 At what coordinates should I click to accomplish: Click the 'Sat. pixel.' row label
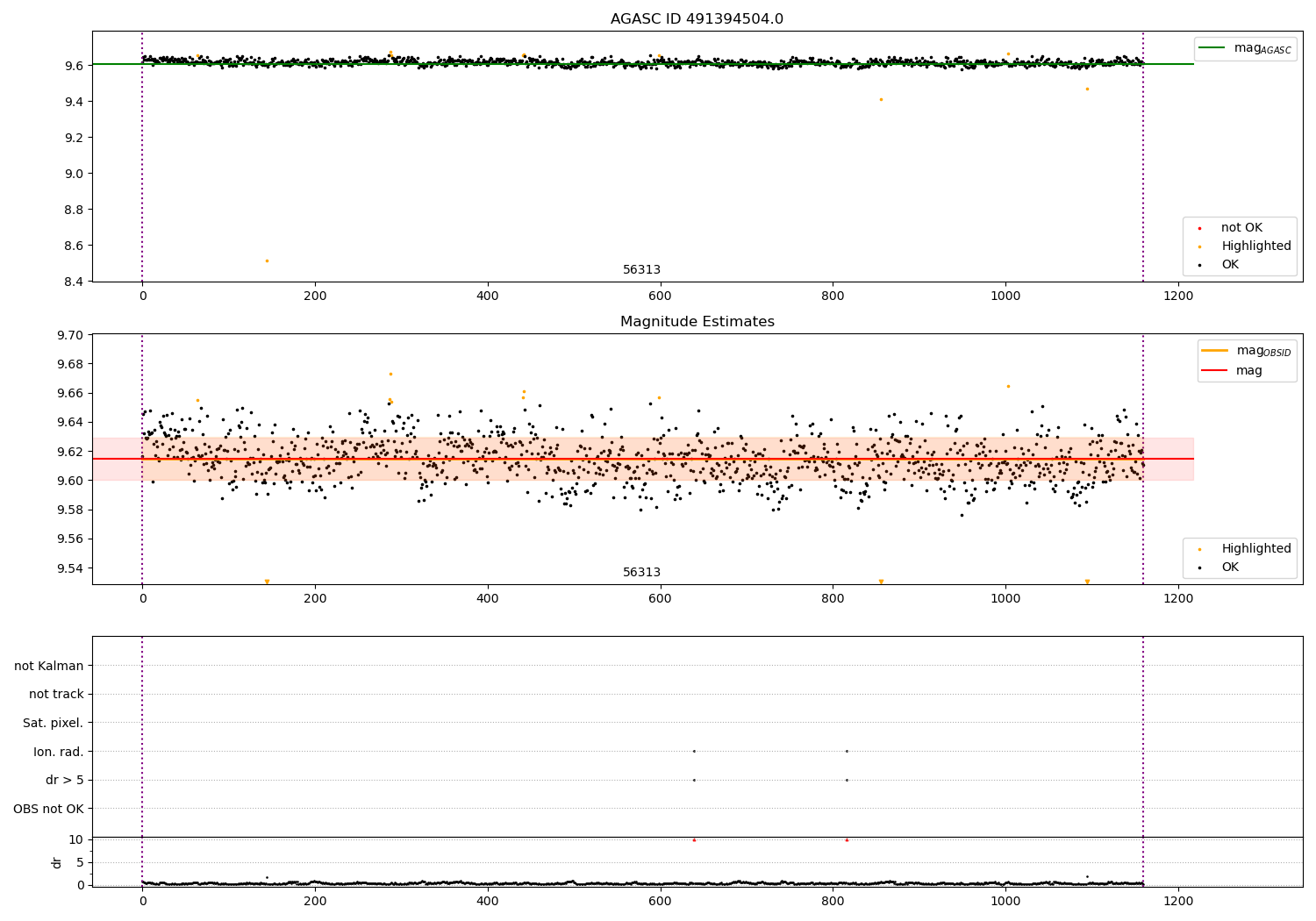[54, 724]
